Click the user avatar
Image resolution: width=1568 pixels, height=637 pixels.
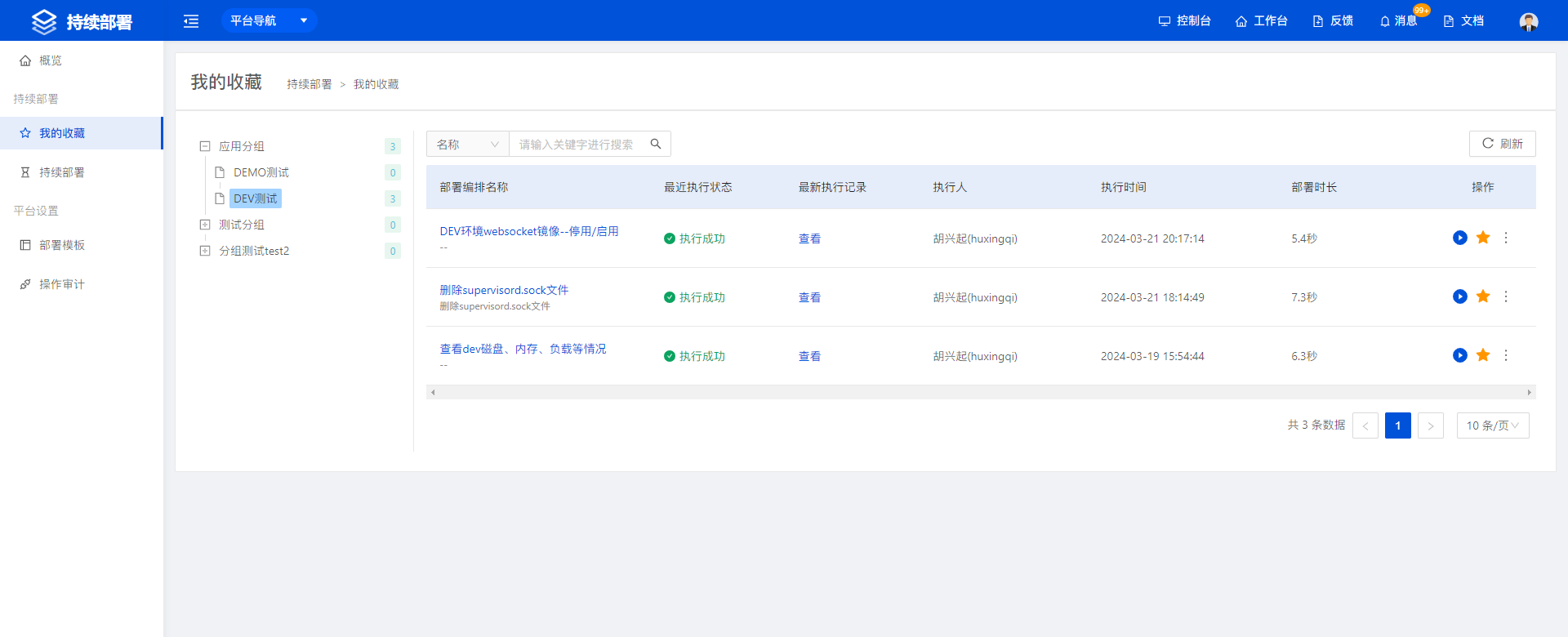(x=1529, y=21)
